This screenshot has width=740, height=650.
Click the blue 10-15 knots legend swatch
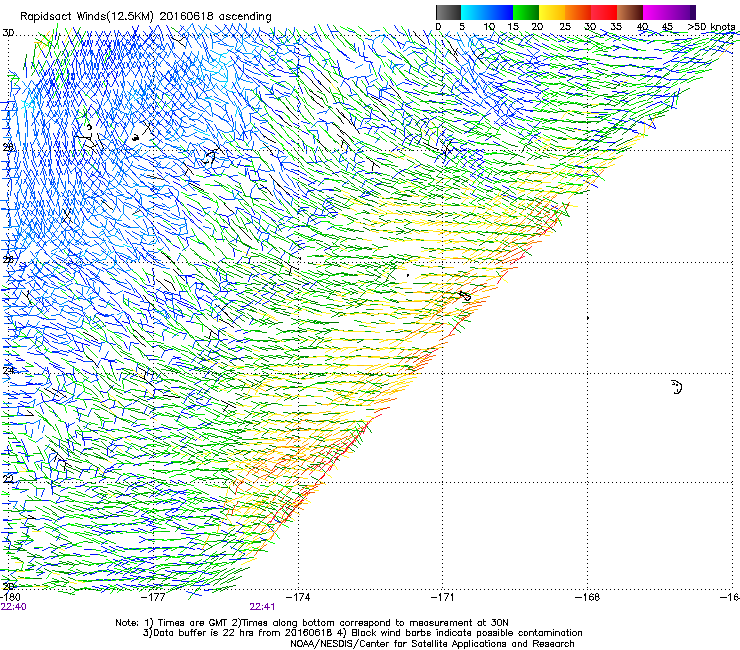point(500,12)
